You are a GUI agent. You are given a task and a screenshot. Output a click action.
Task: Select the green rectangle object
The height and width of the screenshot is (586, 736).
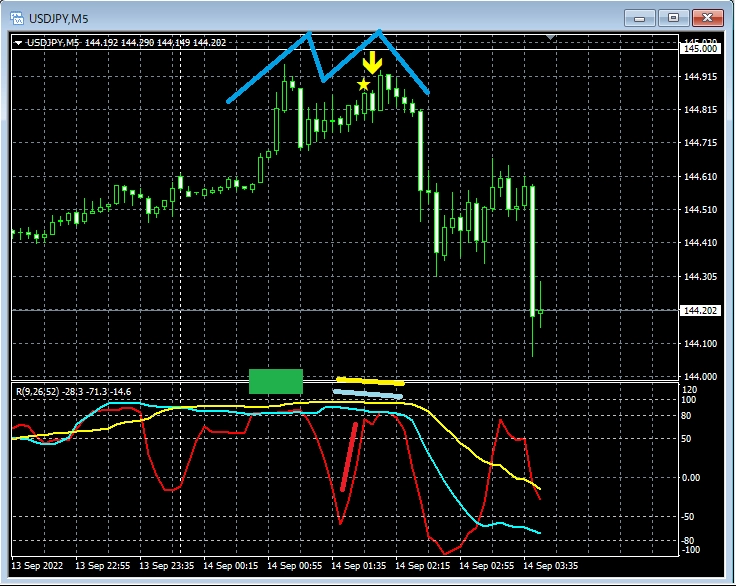point(275,381)
